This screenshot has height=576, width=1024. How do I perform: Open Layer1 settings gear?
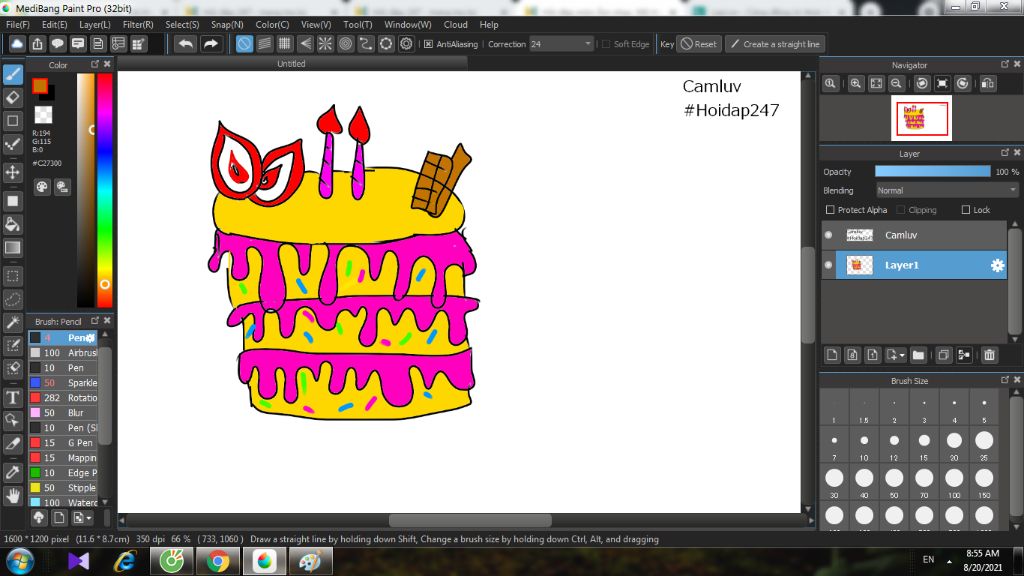(x=997, y=265)
